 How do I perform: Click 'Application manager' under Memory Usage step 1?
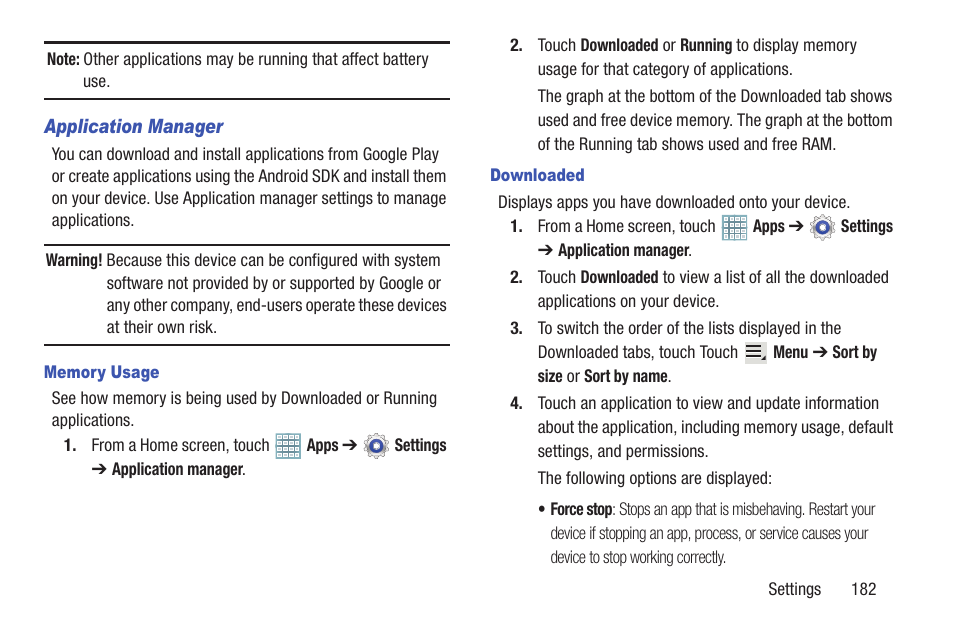(178, 470)
